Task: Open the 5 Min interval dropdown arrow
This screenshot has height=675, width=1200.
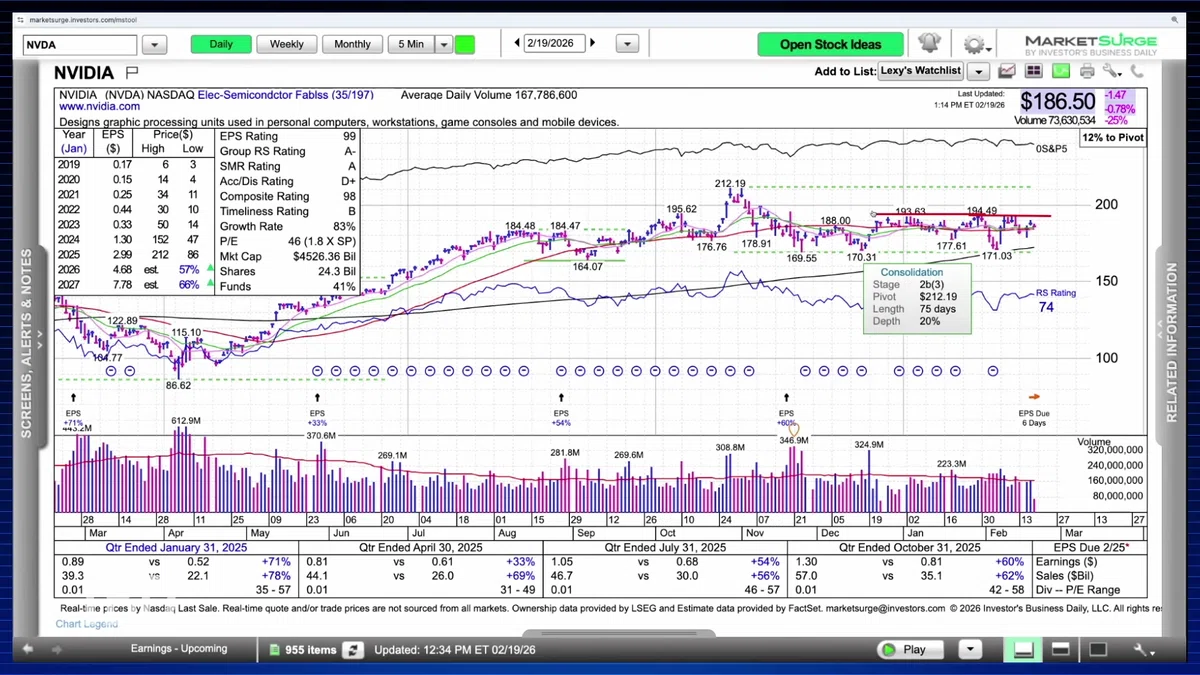Action: 444,44
